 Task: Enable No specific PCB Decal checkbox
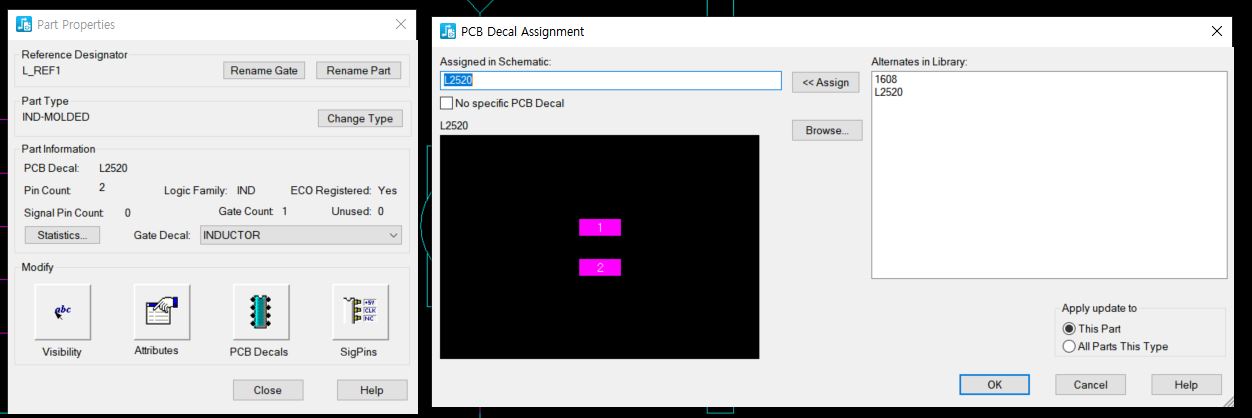pos(447,103)
